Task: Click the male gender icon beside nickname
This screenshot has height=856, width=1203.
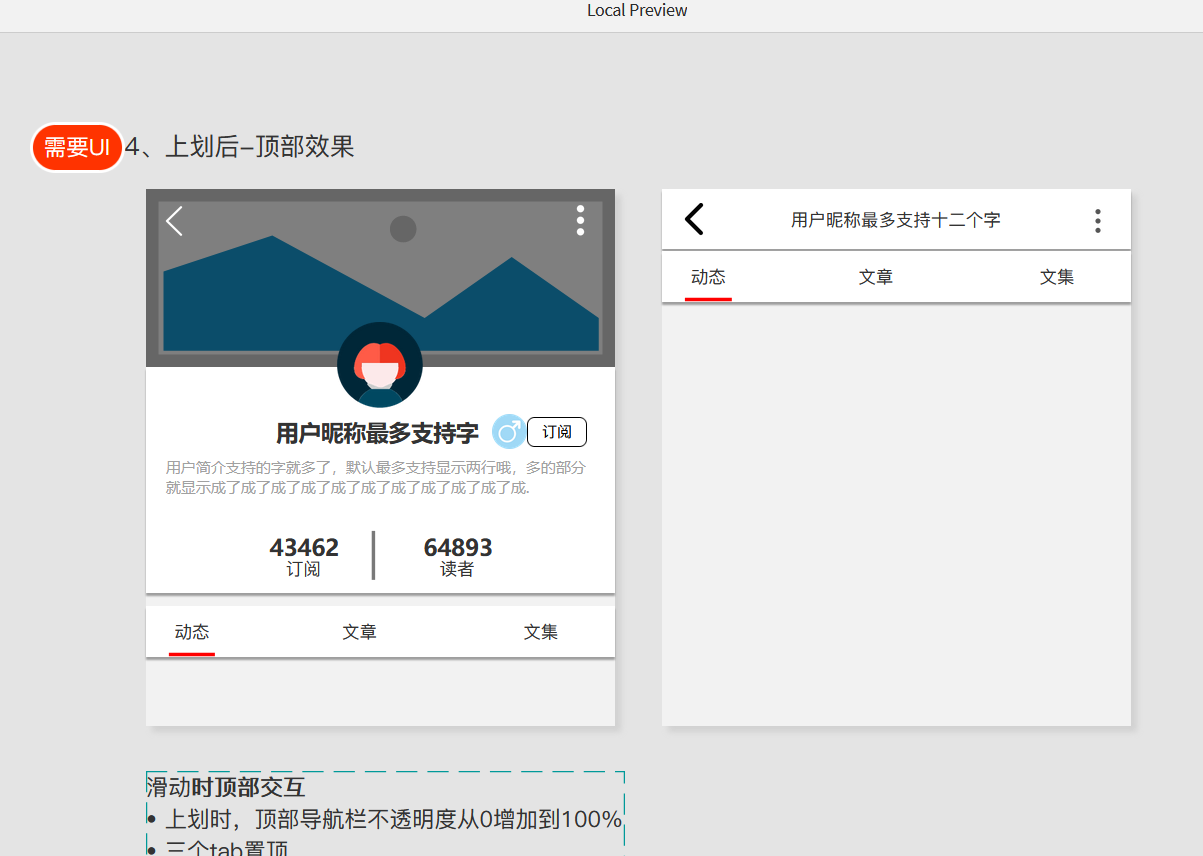Action: [508, 432]
